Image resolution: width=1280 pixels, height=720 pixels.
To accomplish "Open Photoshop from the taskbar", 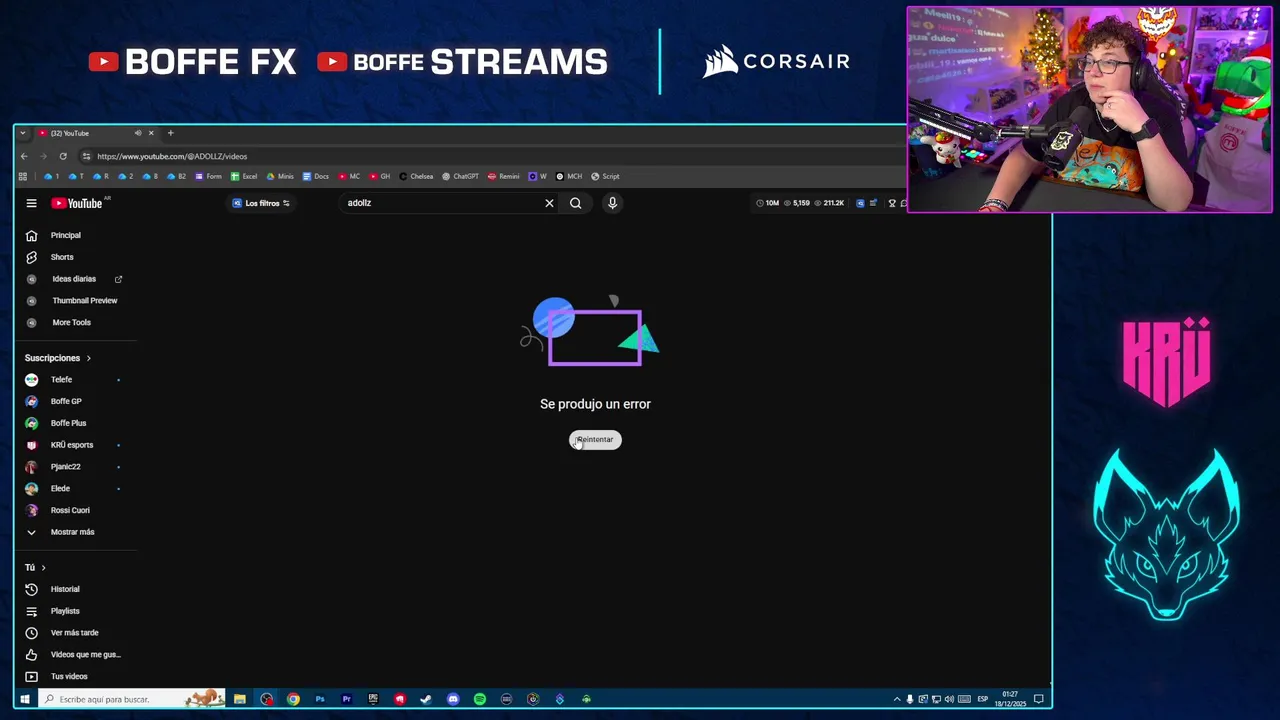I will coord(320,699).
